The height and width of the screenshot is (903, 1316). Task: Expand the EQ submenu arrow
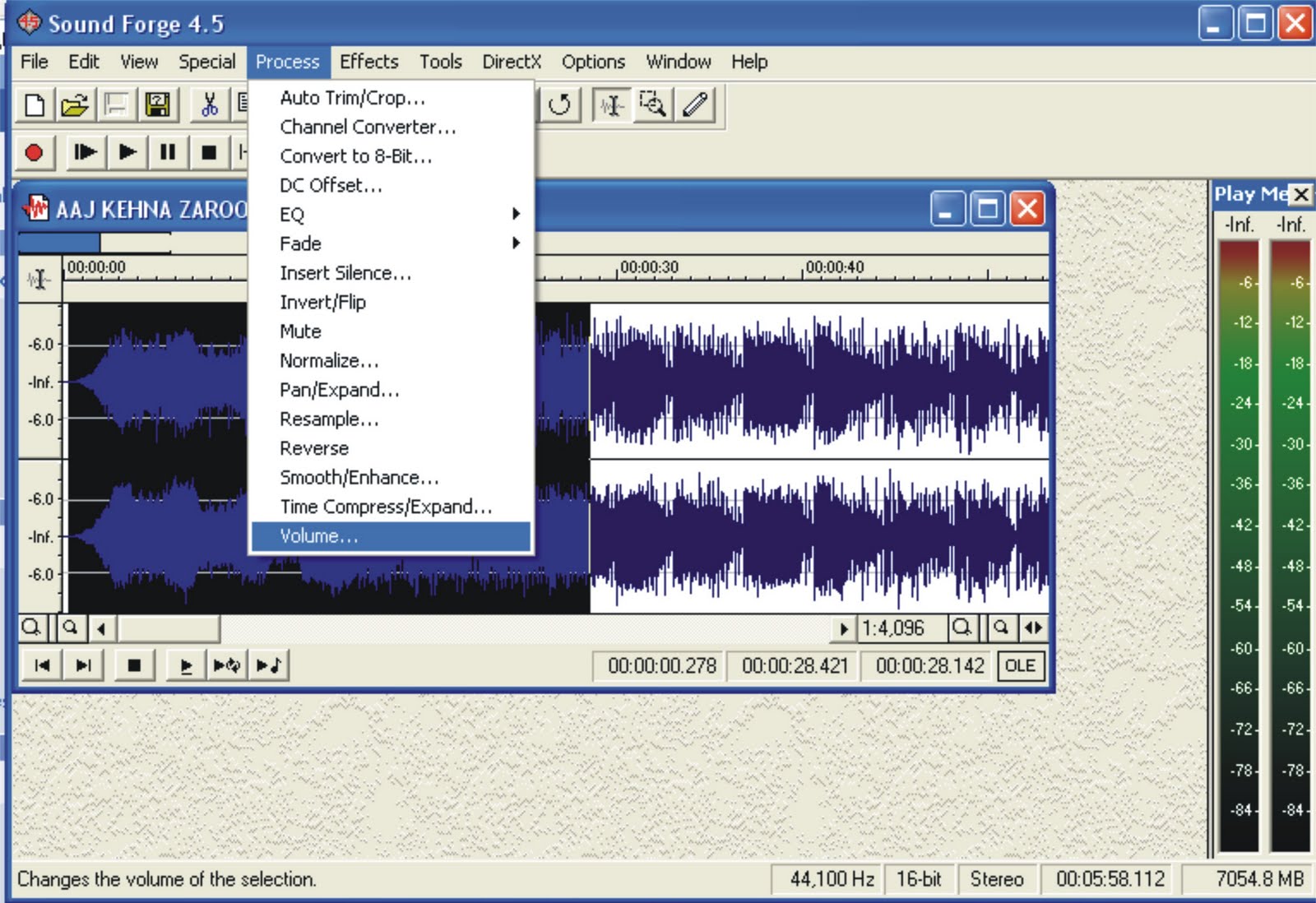click(x=516, y=214)
